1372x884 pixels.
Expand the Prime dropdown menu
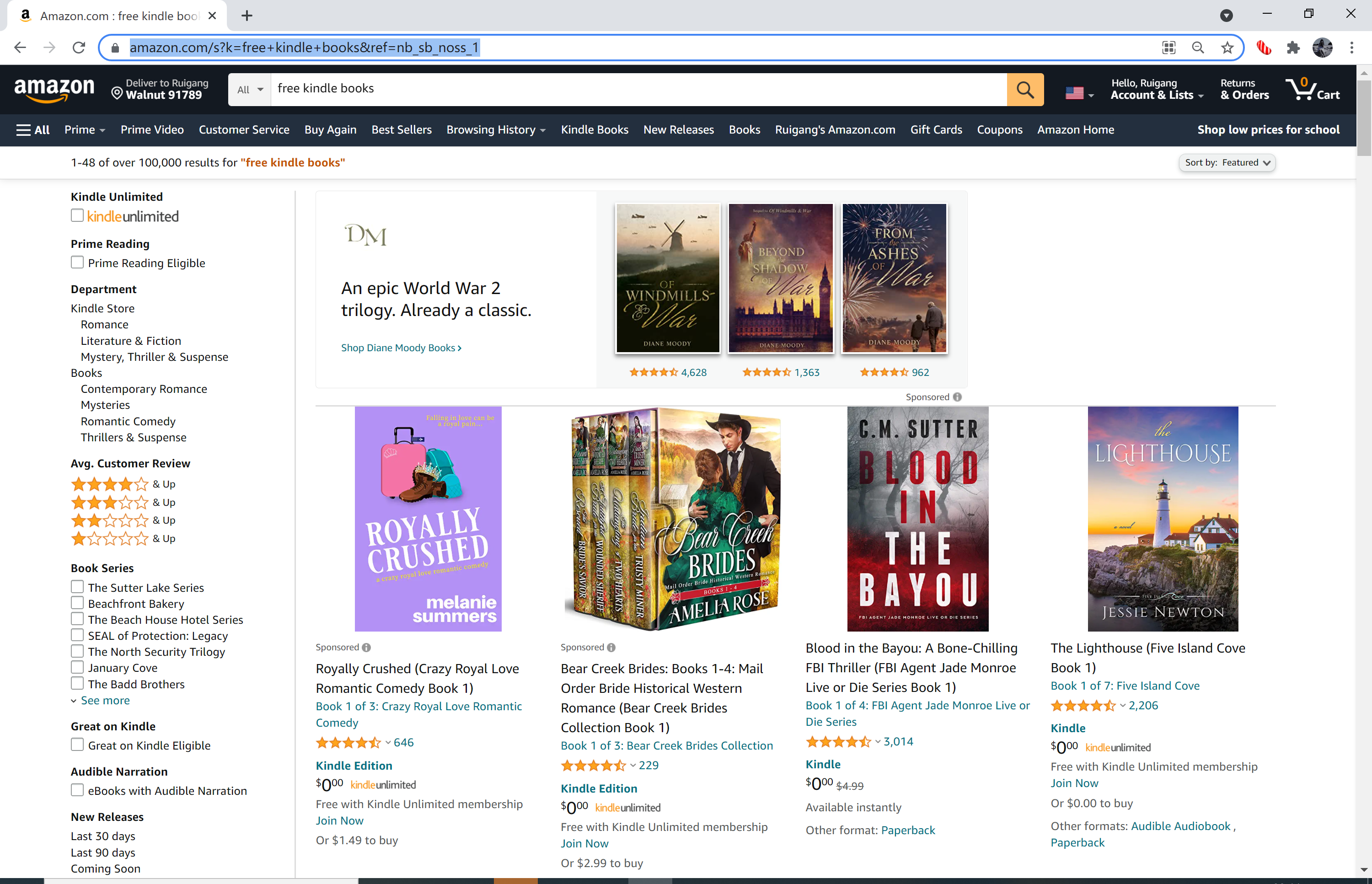click(x=85, y=130)
